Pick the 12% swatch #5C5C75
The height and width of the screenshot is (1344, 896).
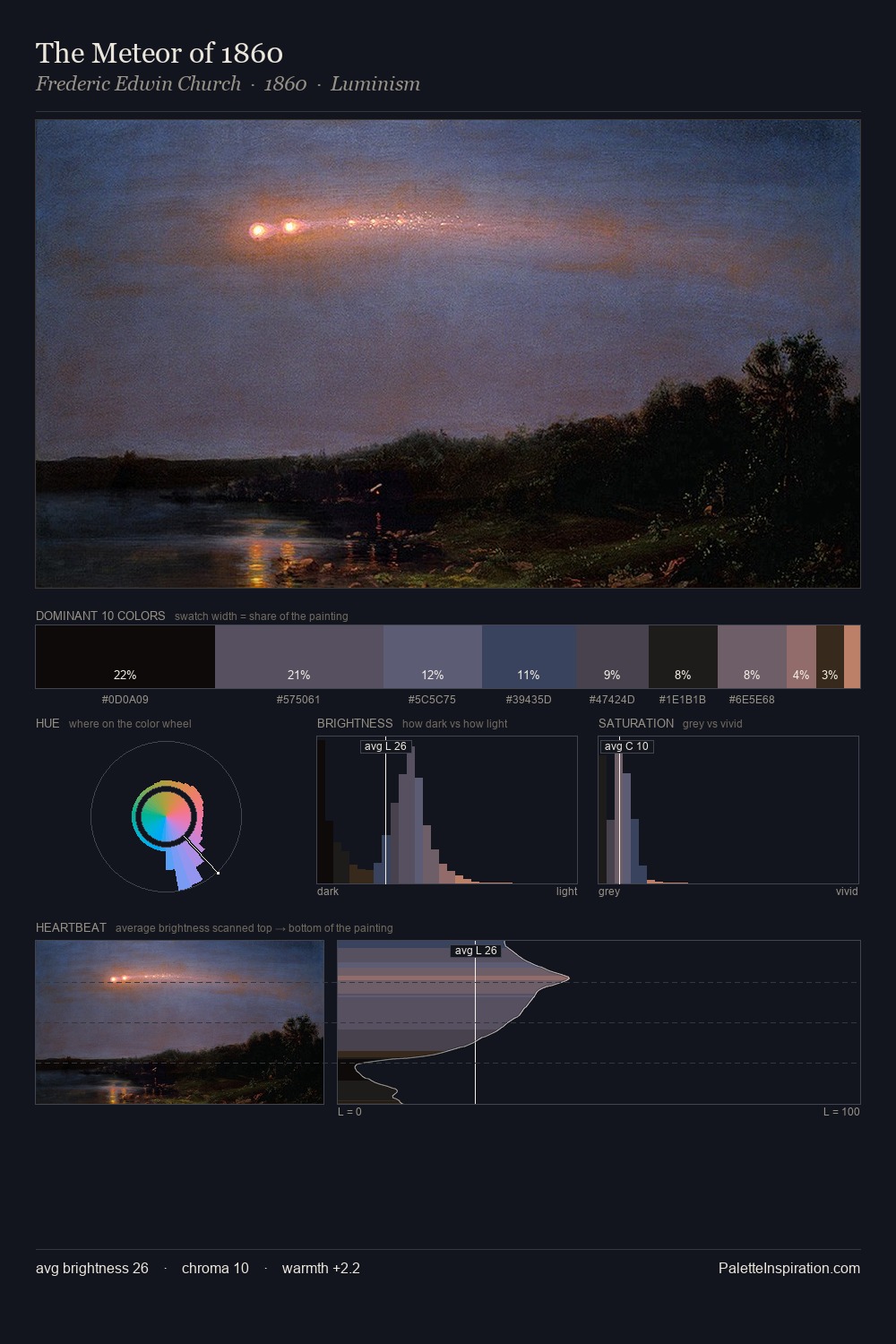(433, 657)
